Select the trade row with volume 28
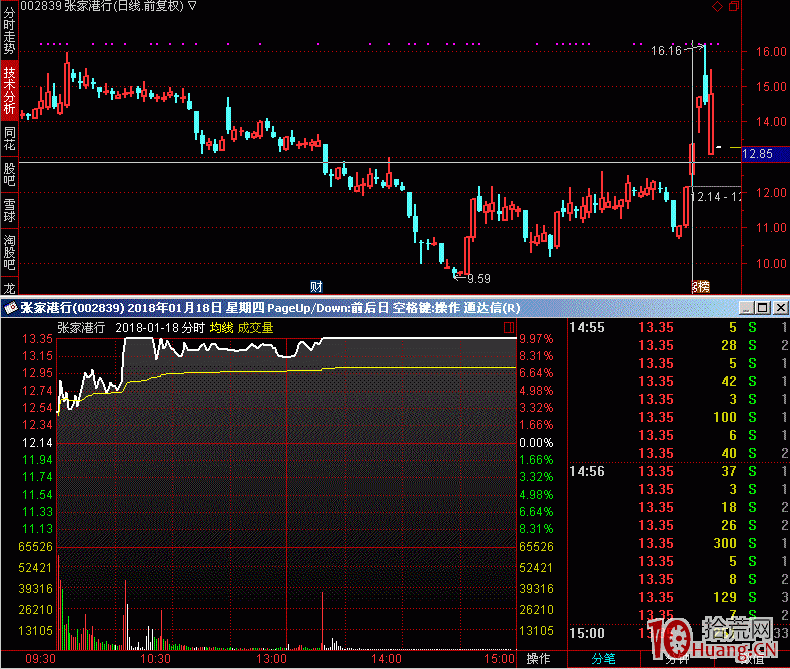 (x=678, y=346)
